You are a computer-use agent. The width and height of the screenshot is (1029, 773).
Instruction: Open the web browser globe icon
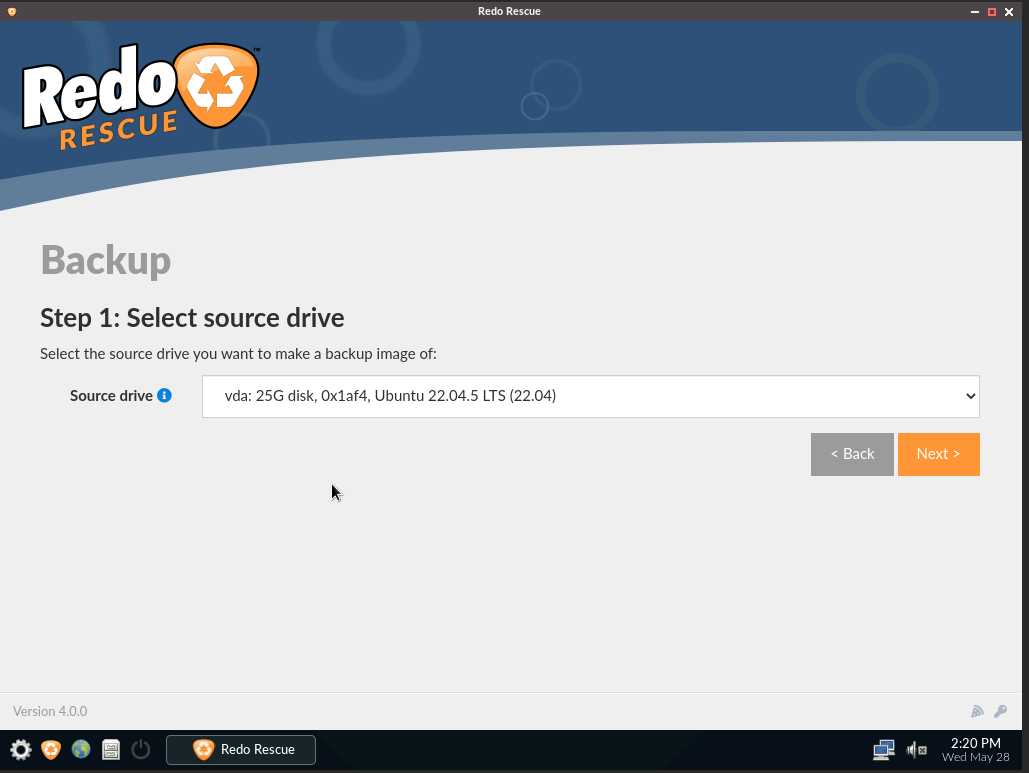coord(81,749)
